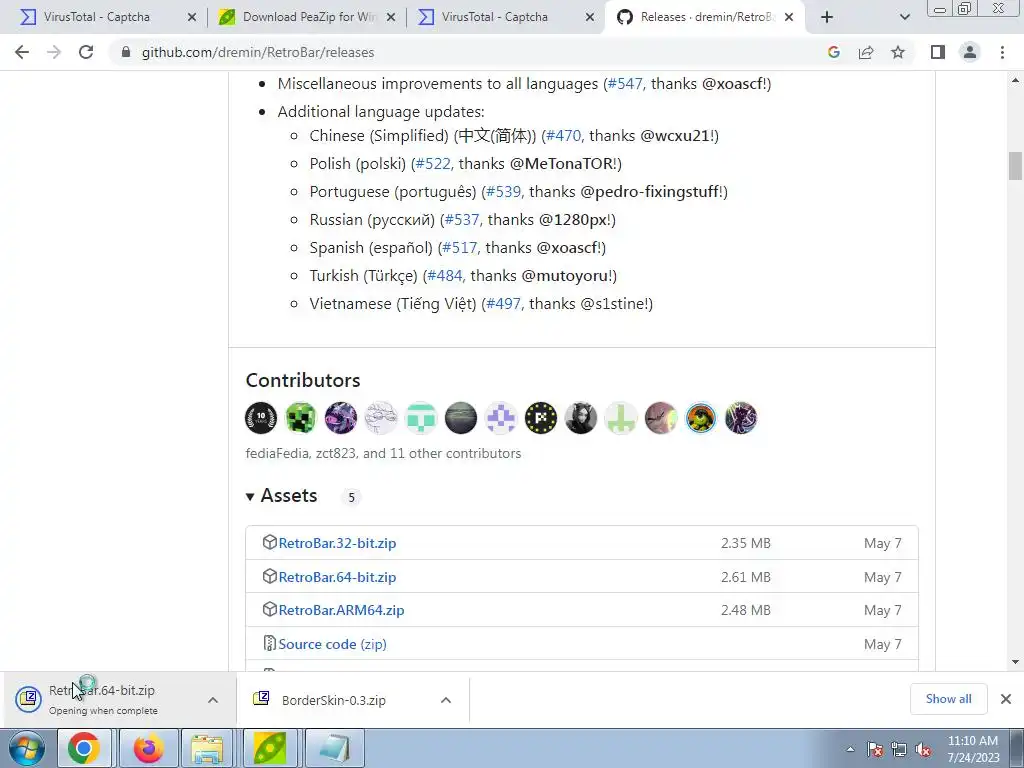Collapse the Assets section
Screen dimensions: 1024x768
(x=281, y=496)
